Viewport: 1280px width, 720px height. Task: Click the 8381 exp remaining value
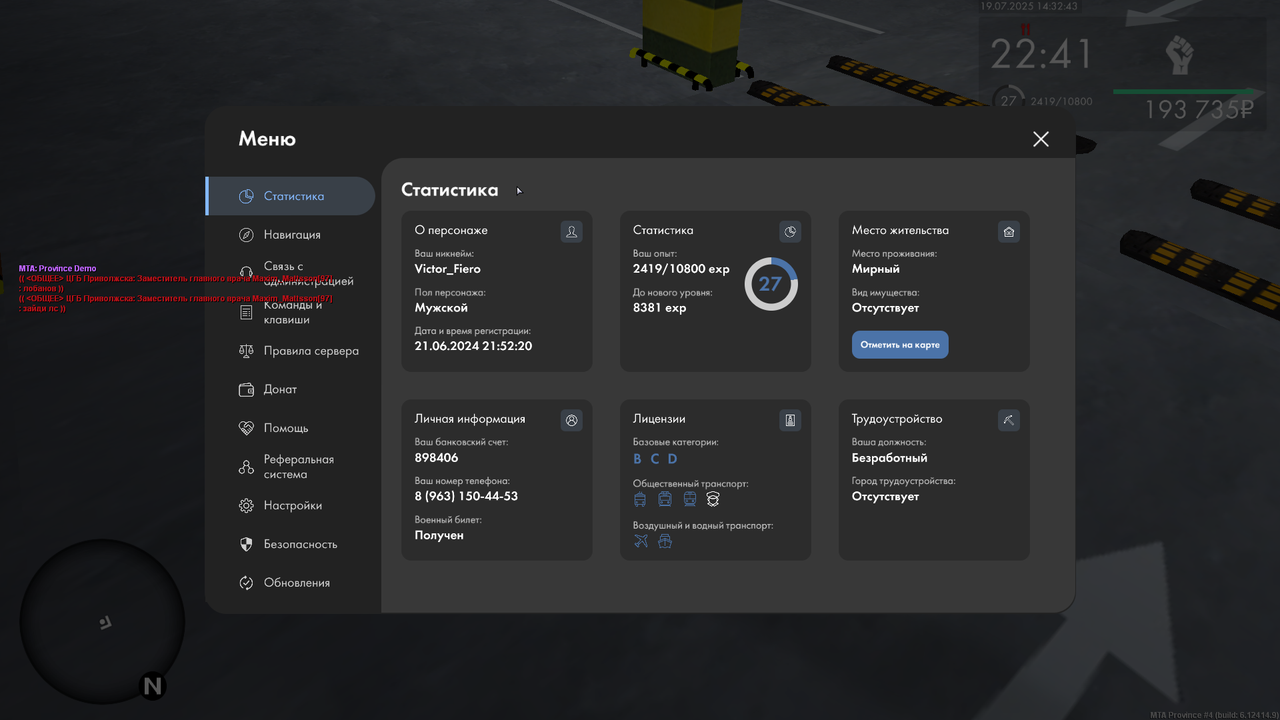coord(660,308)
